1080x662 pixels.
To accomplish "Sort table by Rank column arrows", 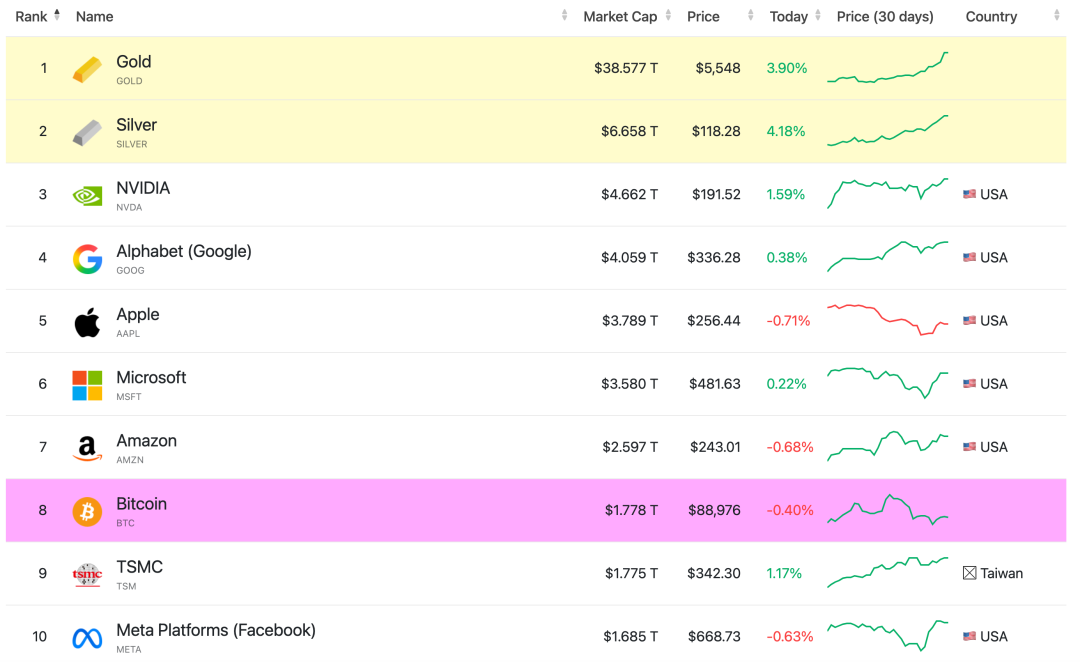I will point(57,14).
